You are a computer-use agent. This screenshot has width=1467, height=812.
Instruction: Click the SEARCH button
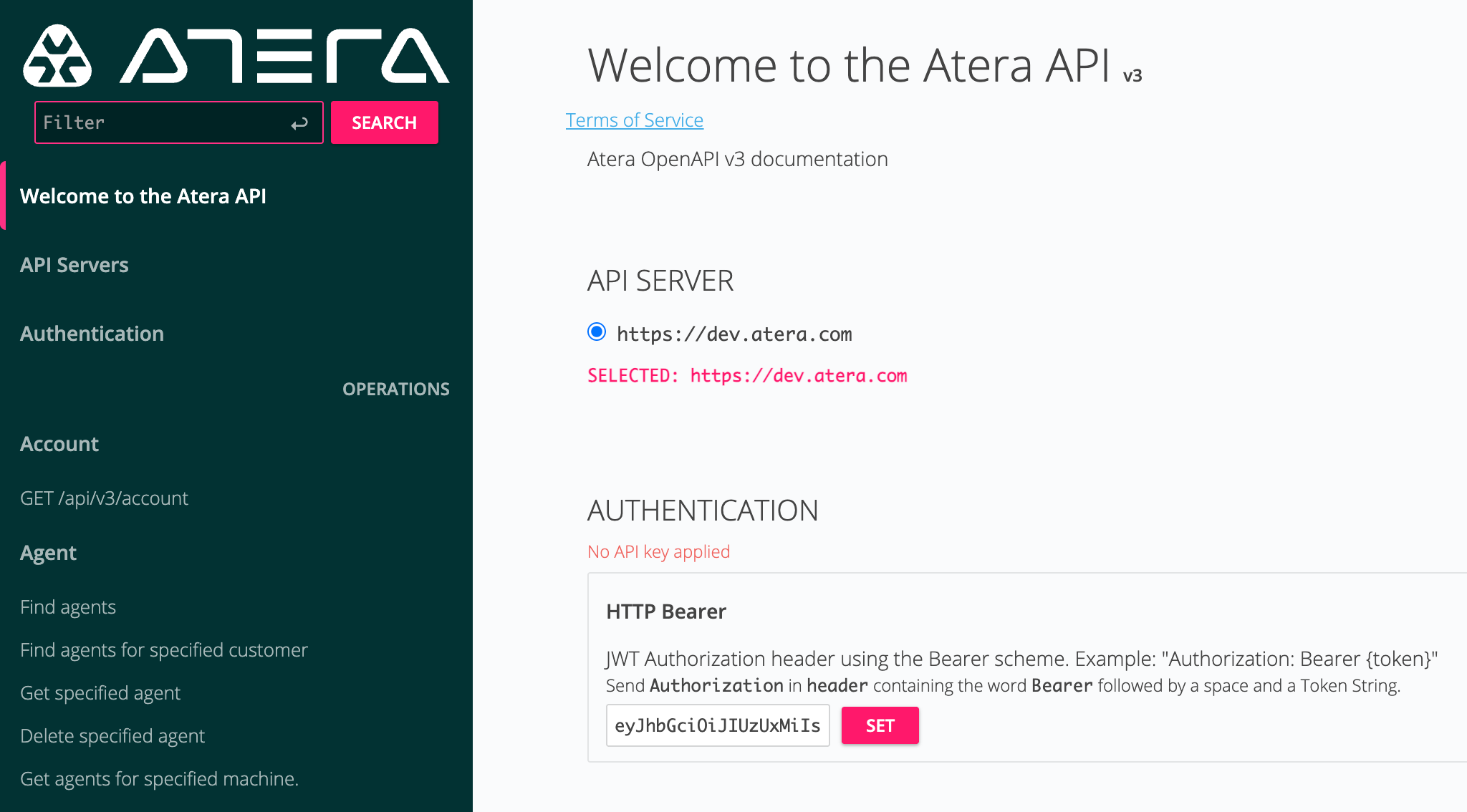(385, 122)
